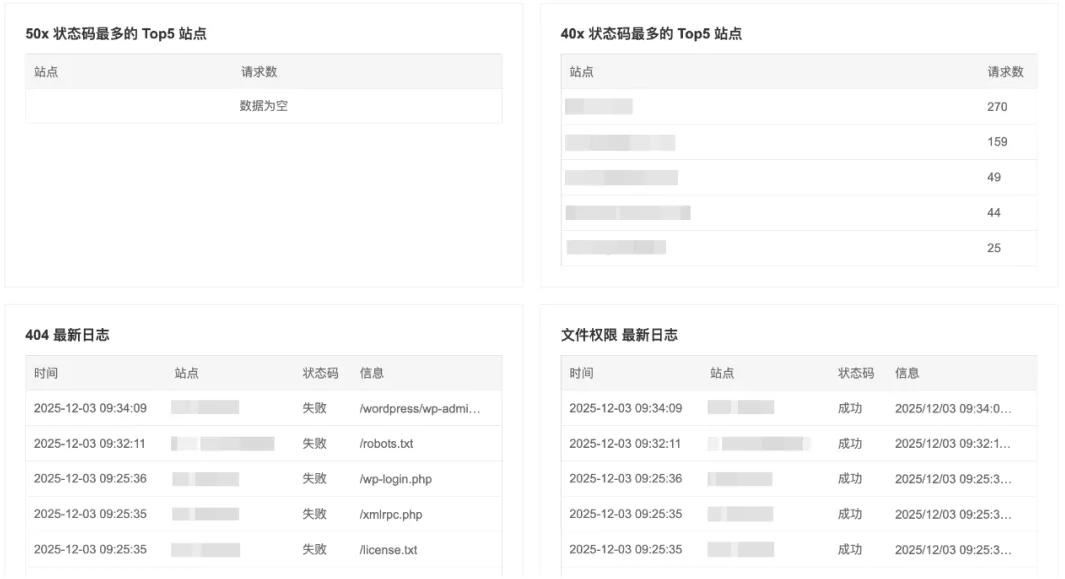Click the 失败 status in /robots.txt row
The width and height of the screenshot is (1065, 579).
click(x=314, y=443)
